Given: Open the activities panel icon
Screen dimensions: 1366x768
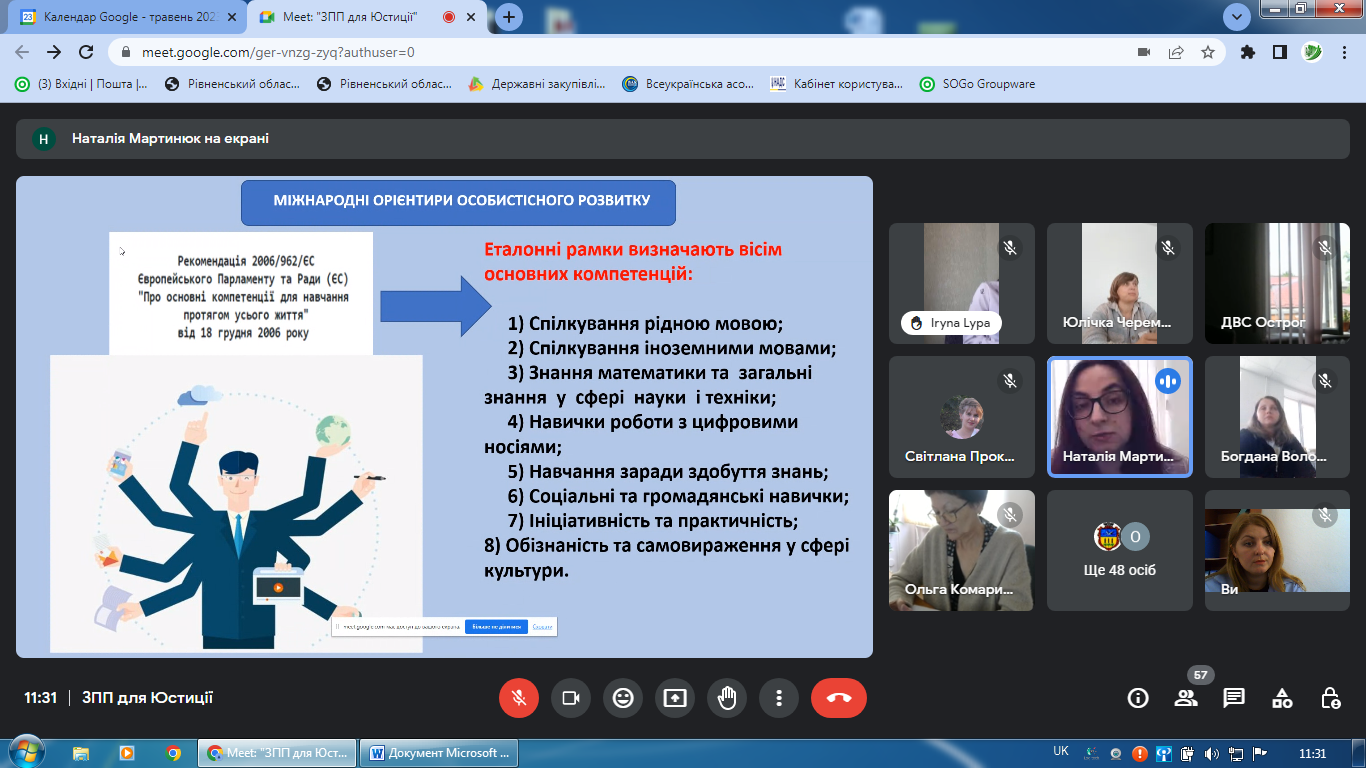Looking at the screenshot, I should [1282, 698].
